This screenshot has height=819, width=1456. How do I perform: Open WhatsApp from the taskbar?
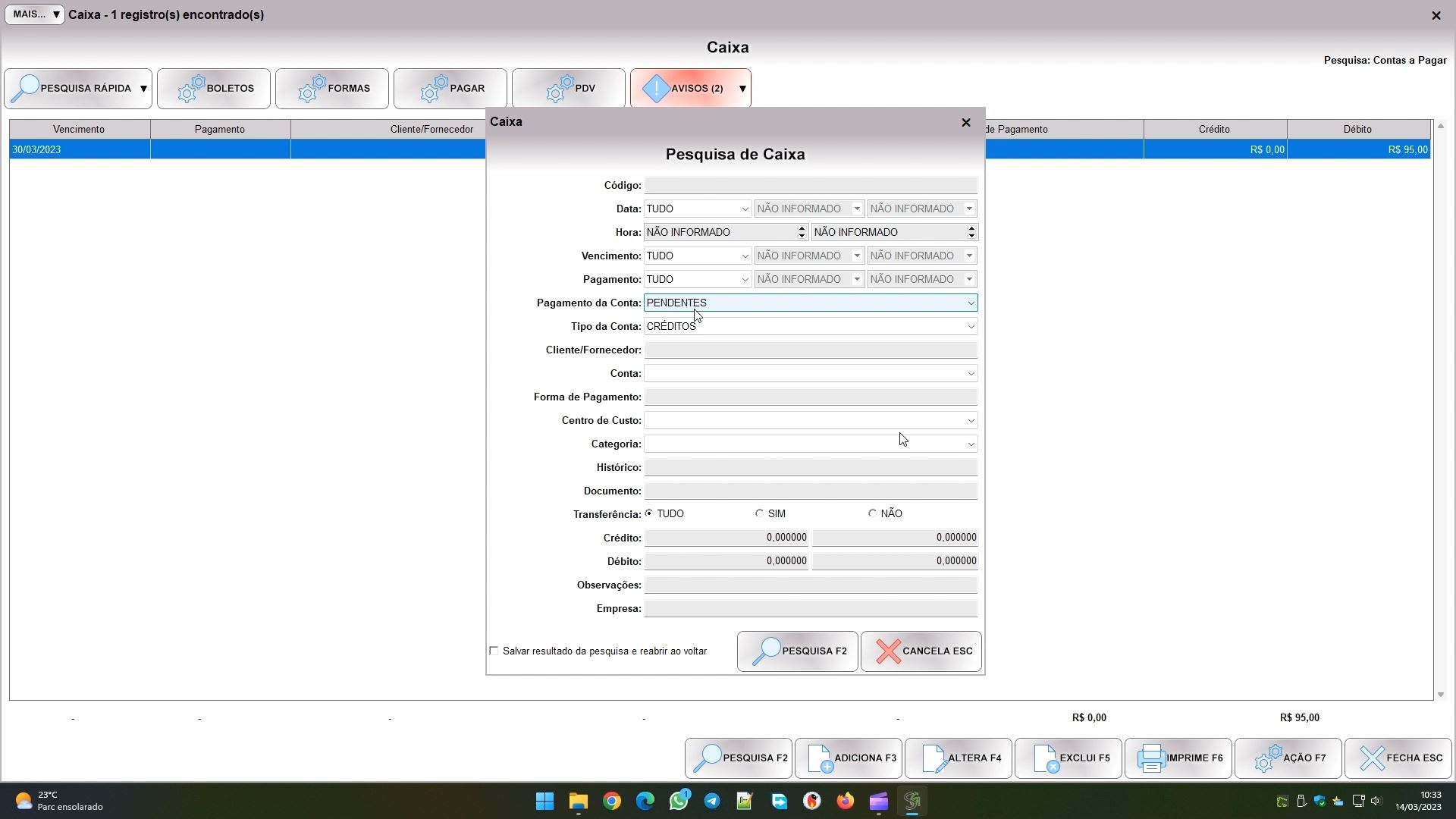tap(679, 801)
